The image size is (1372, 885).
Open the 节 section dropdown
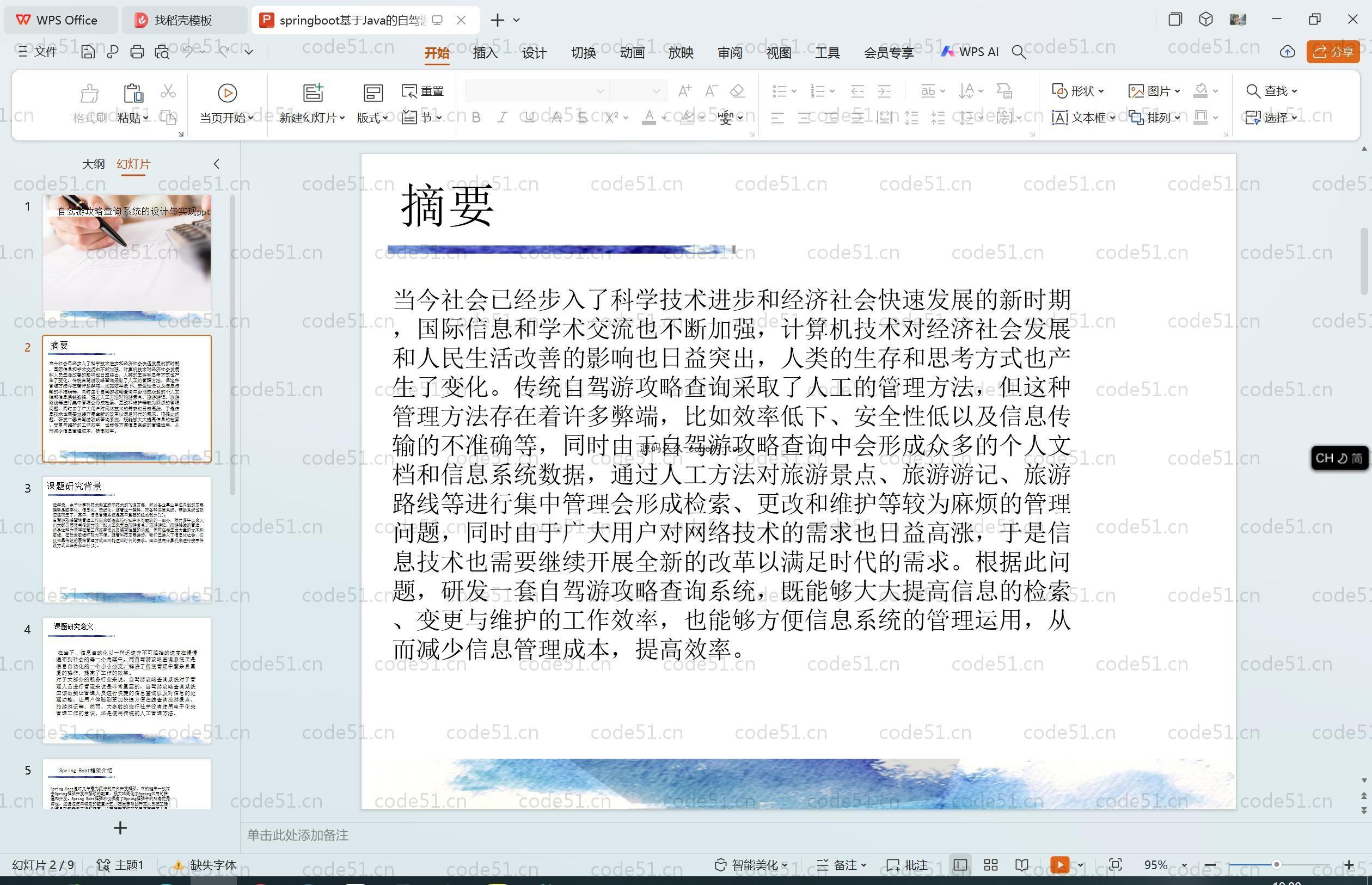pos(422,117)
